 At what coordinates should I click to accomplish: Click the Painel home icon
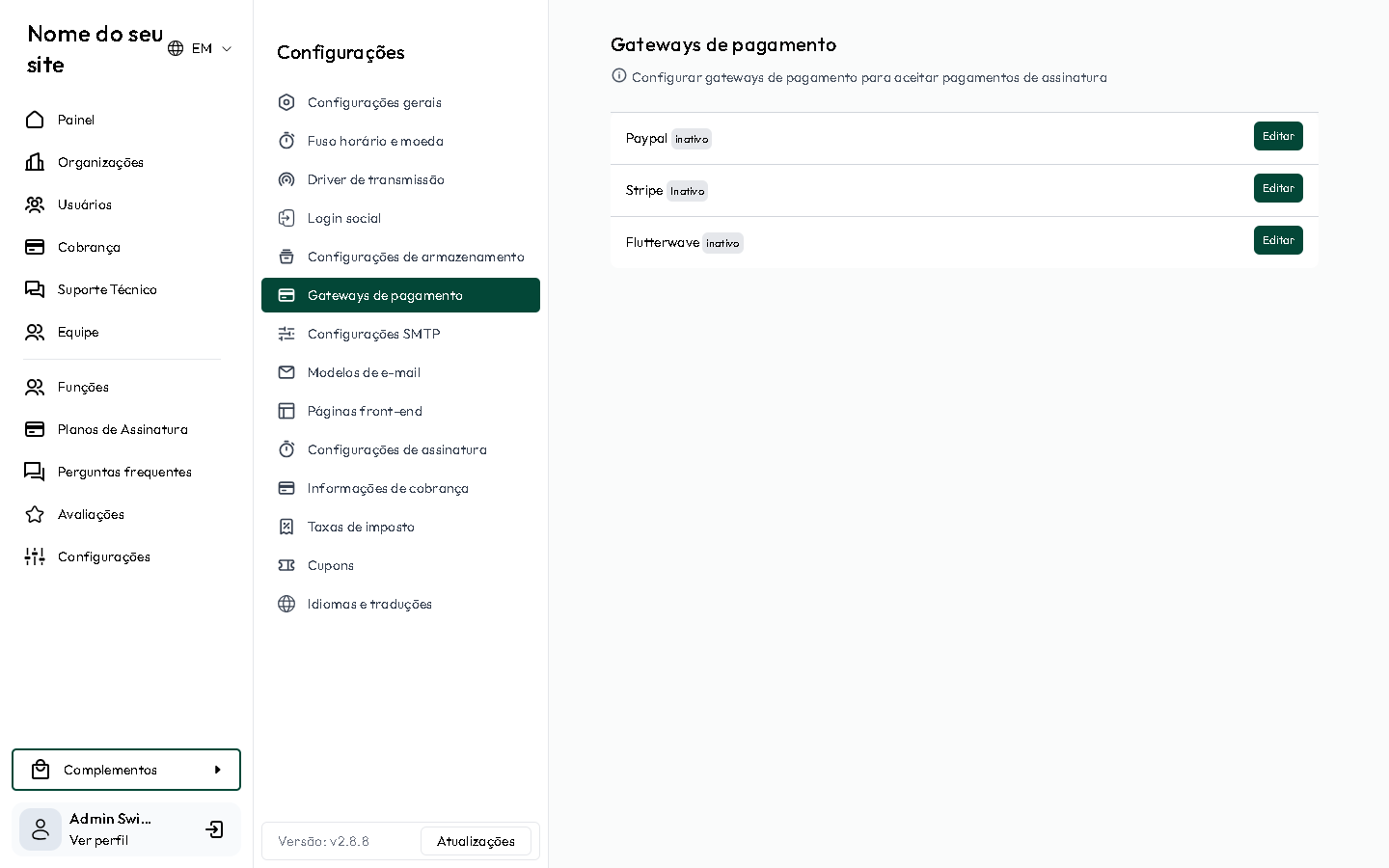35,120
